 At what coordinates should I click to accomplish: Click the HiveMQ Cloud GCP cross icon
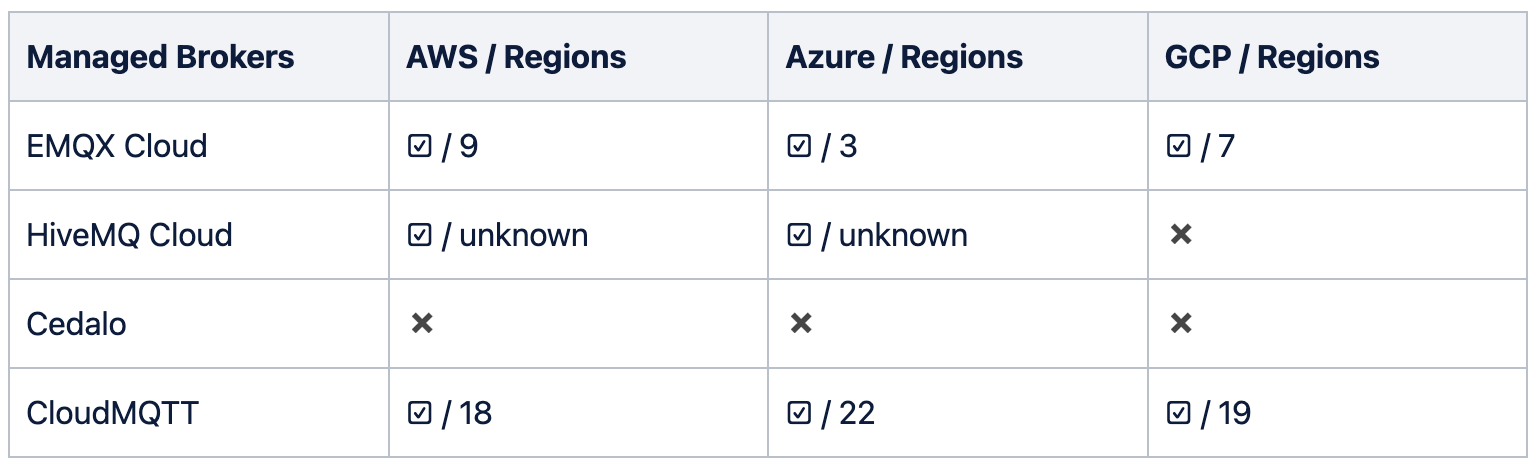(x=1181, y=235)
